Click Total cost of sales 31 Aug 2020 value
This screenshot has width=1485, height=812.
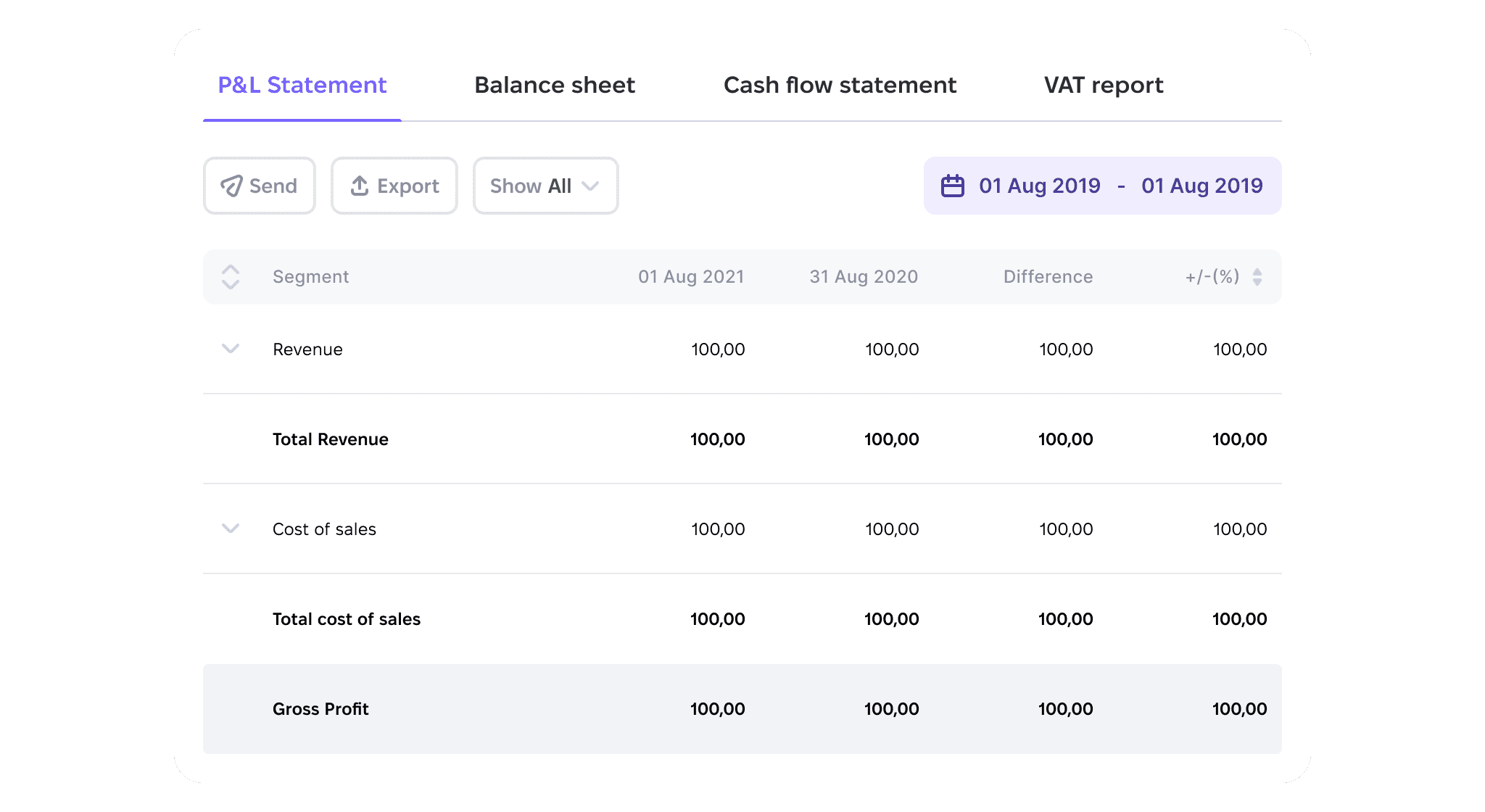click(892, 619)
